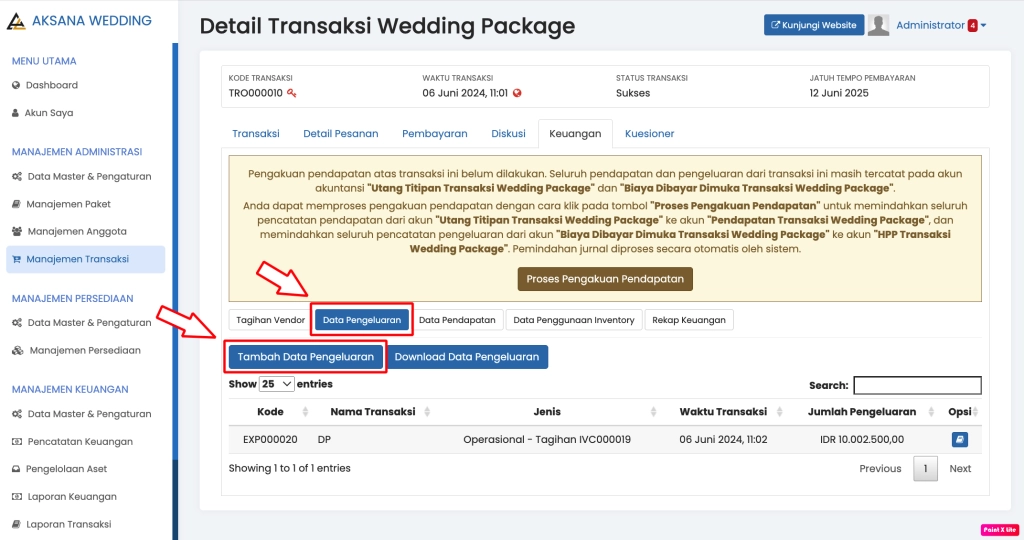Click the red notification badge showing 4
Viewport: 1024px width, 540px height.
[x=972, y=26]
